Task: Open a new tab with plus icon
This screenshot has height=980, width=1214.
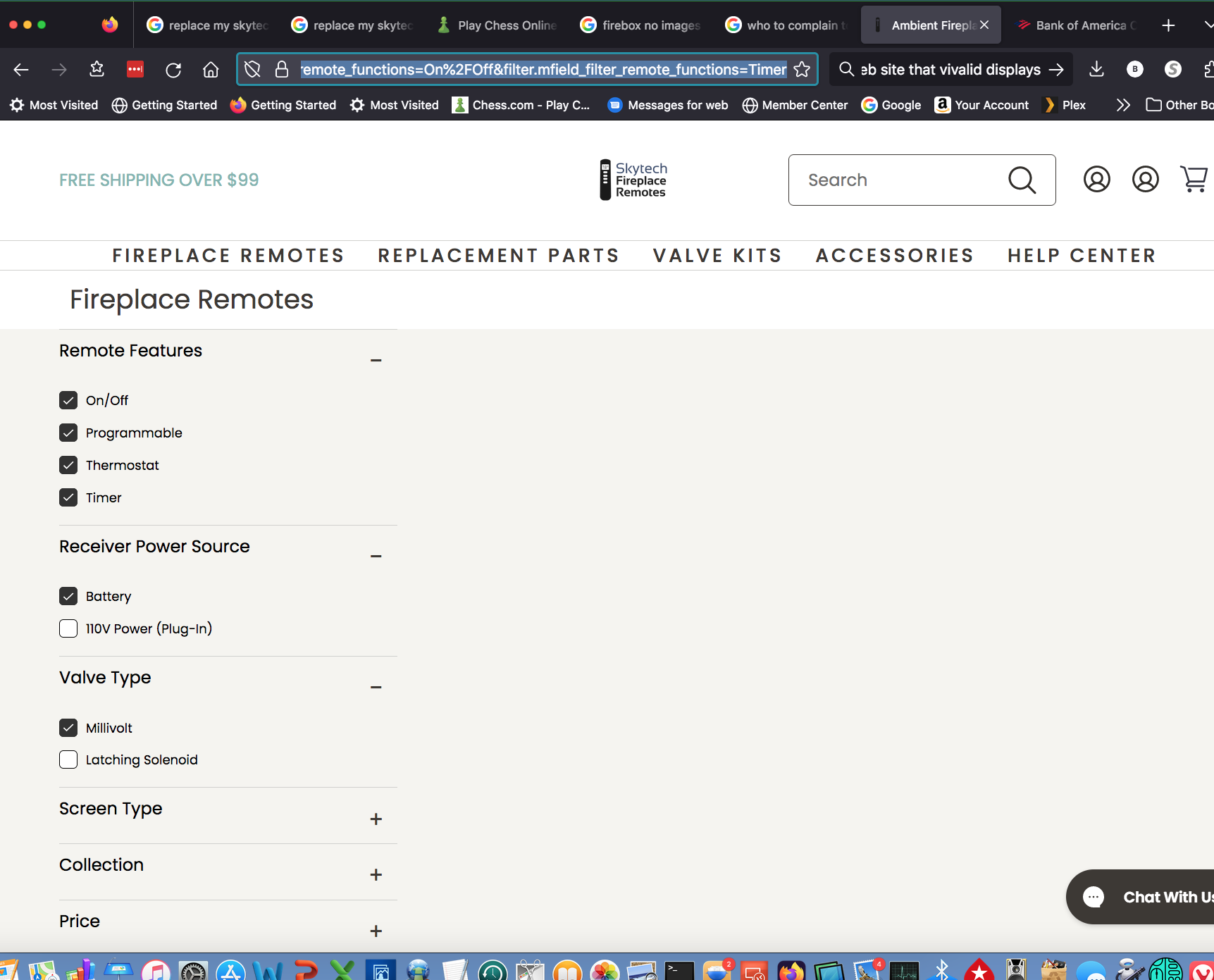Action: click(x=1168, y=25)
